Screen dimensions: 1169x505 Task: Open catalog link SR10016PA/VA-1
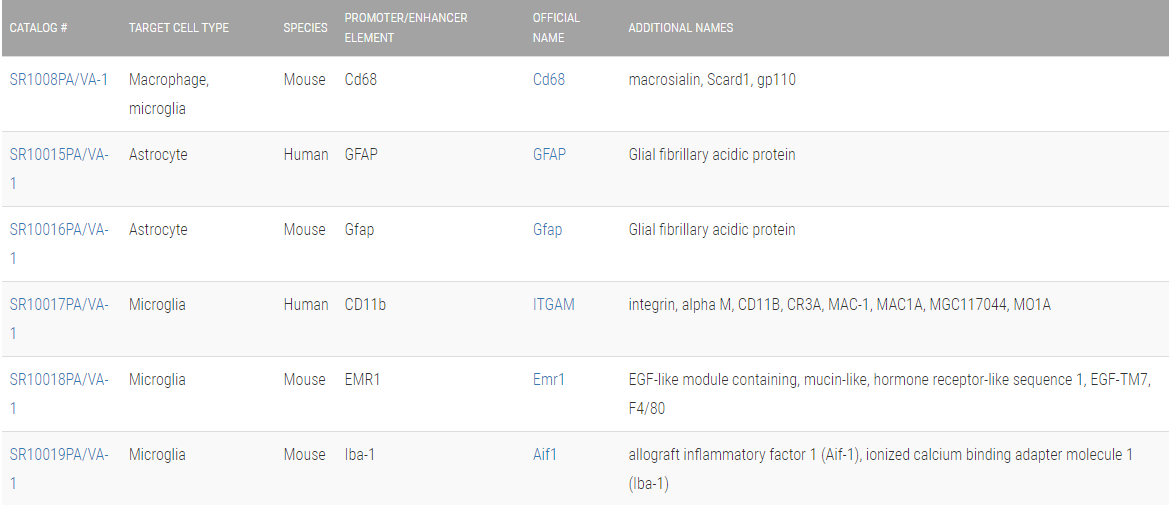pyautogui.click(x=59, y=230)
